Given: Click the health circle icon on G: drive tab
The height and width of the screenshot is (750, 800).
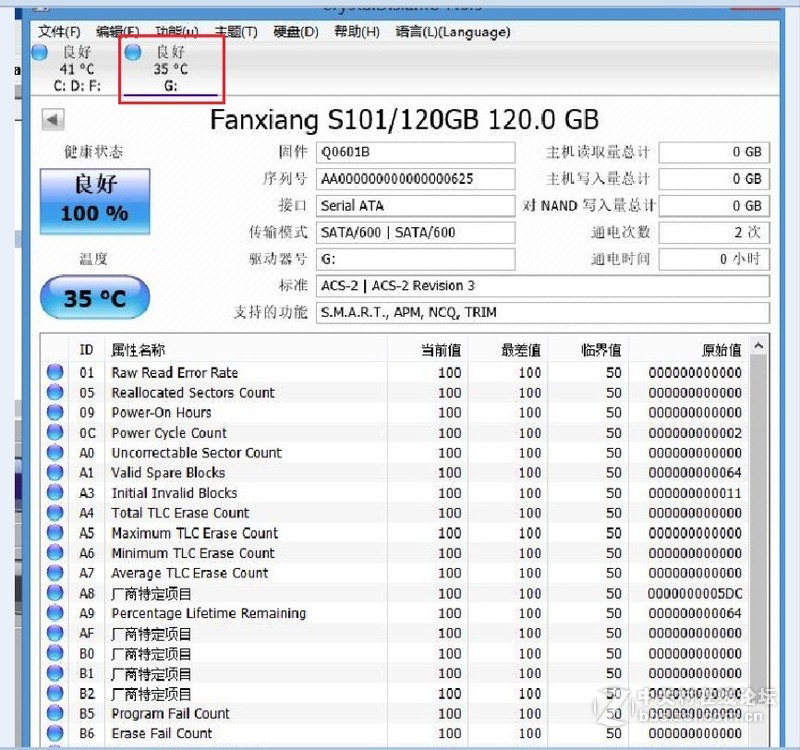Looking at the screenshot, I should (x=133, y=52).
